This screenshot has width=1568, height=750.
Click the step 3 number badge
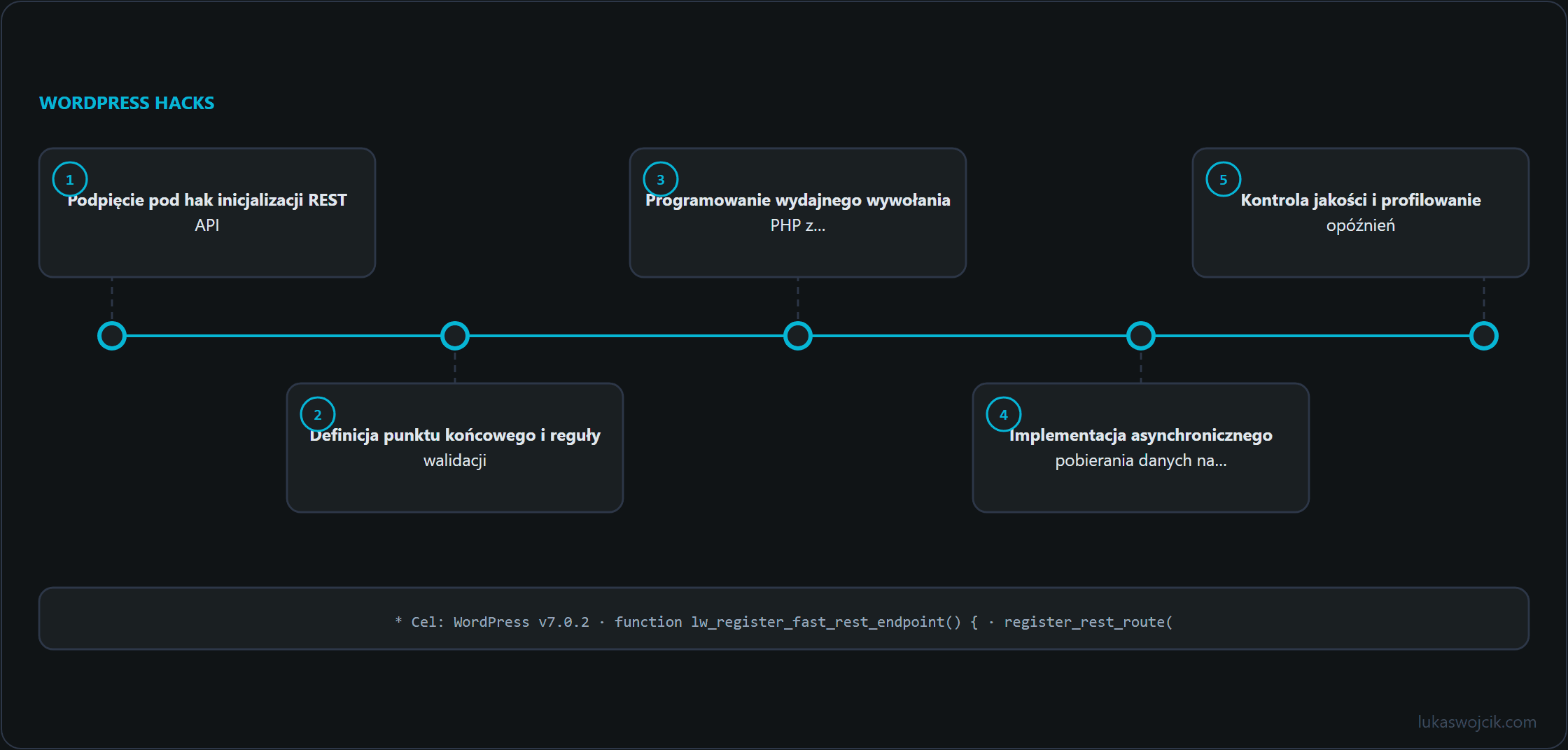click(x=661, y=179)
